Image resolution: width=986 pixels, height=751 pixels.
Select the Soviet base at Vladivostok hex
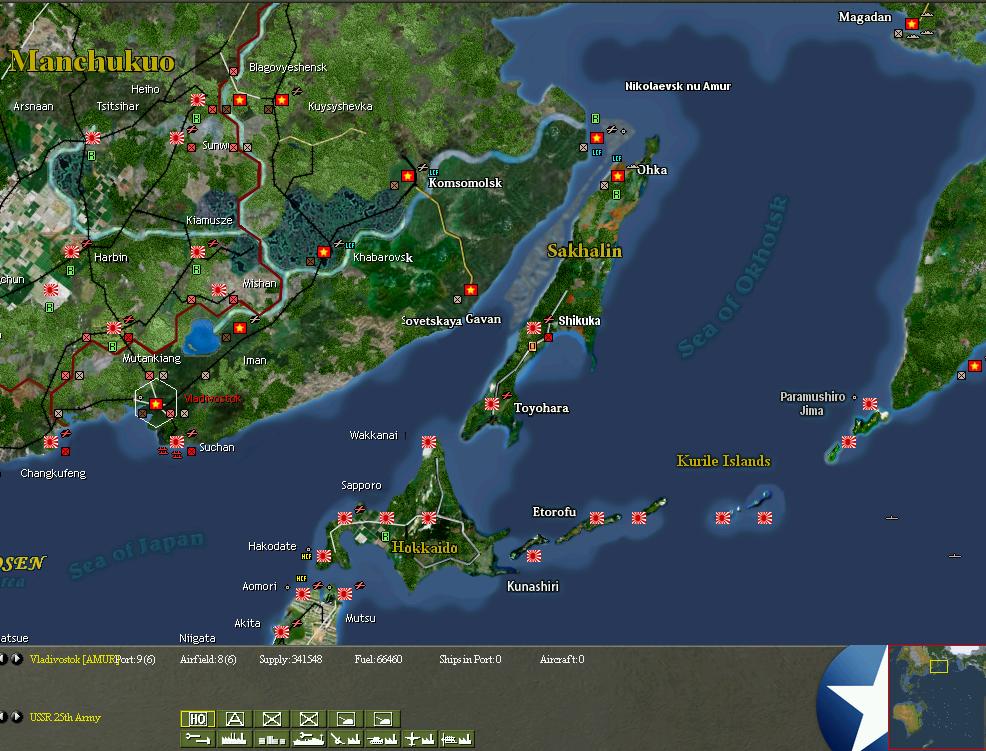(x=156, y=404)
